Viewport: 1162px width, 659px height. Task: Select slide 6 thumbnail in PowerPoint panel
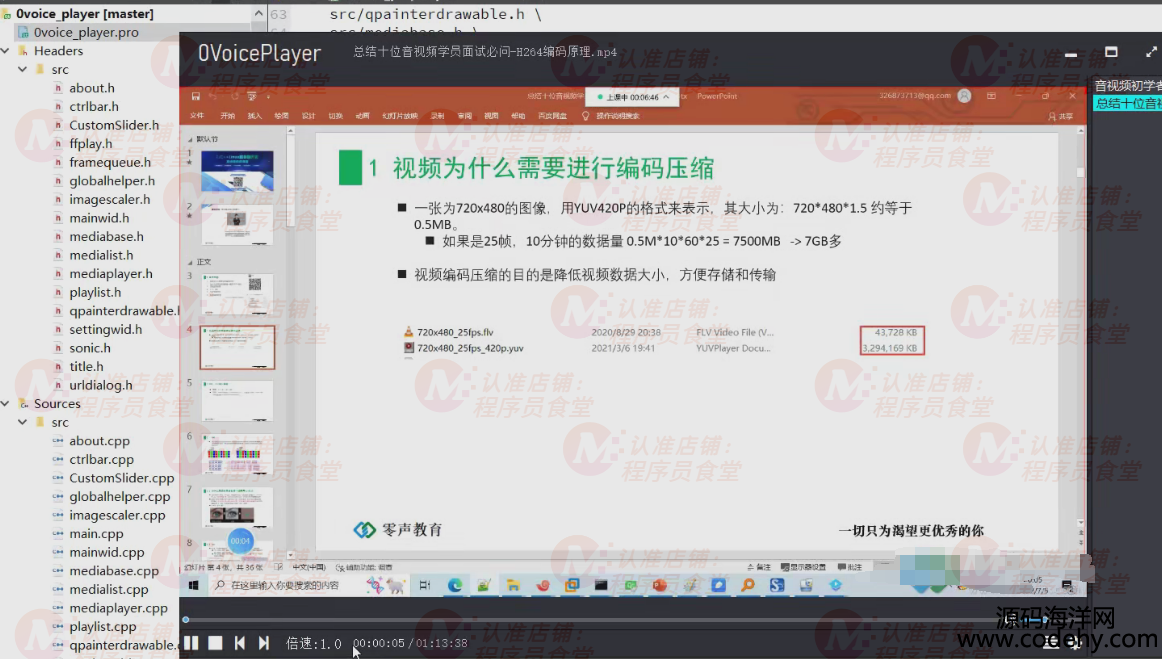(237, 454)
